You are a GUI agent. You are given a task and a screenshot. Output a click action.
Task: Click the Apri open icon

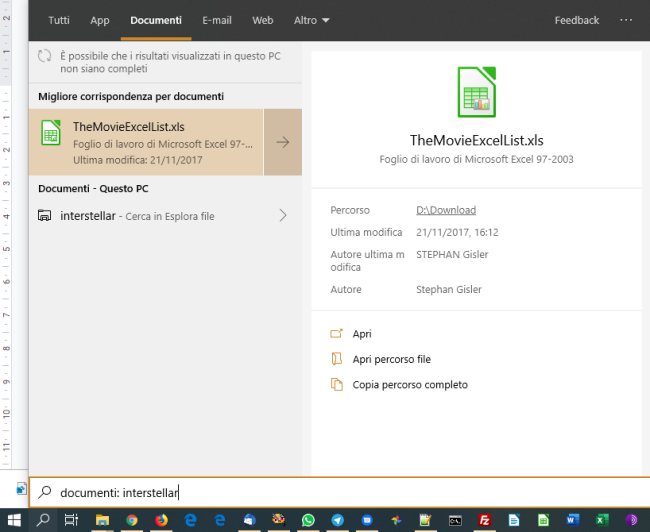[x=337, y=333]
